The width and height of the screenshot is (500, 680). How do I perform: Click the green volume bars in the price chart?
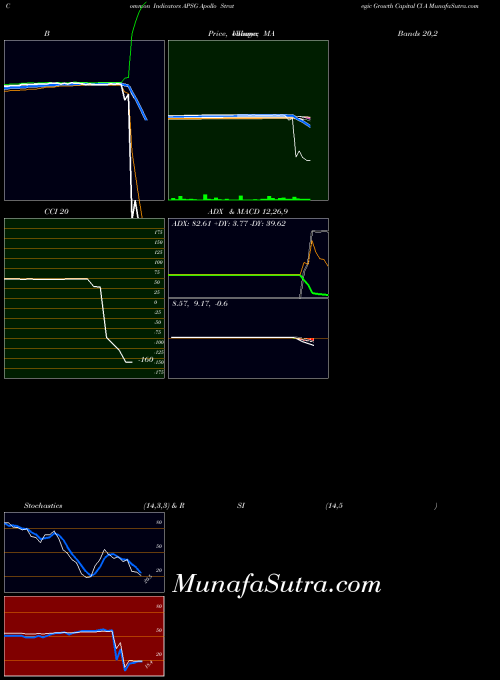click(x=240, y=198)
